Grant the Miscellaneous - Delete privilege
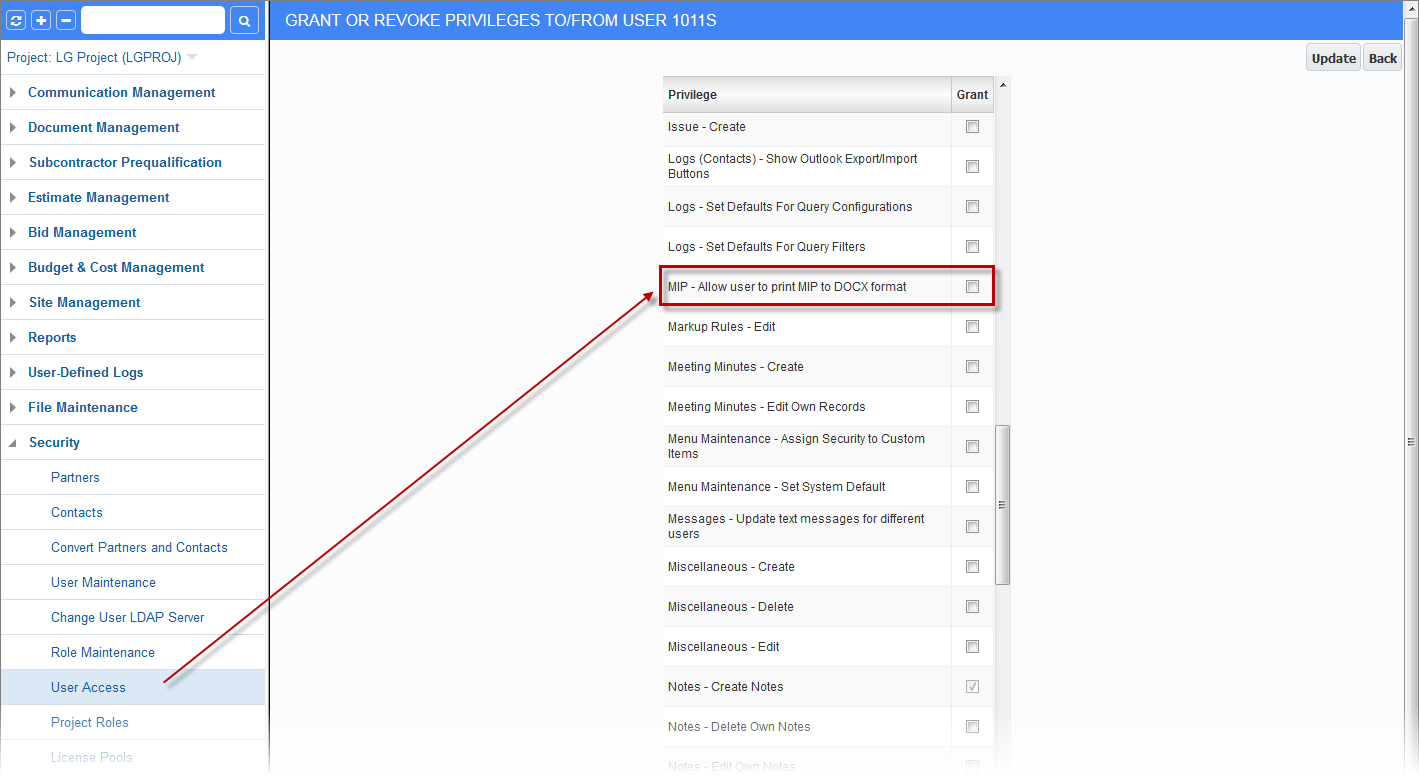 pos(972,606)
